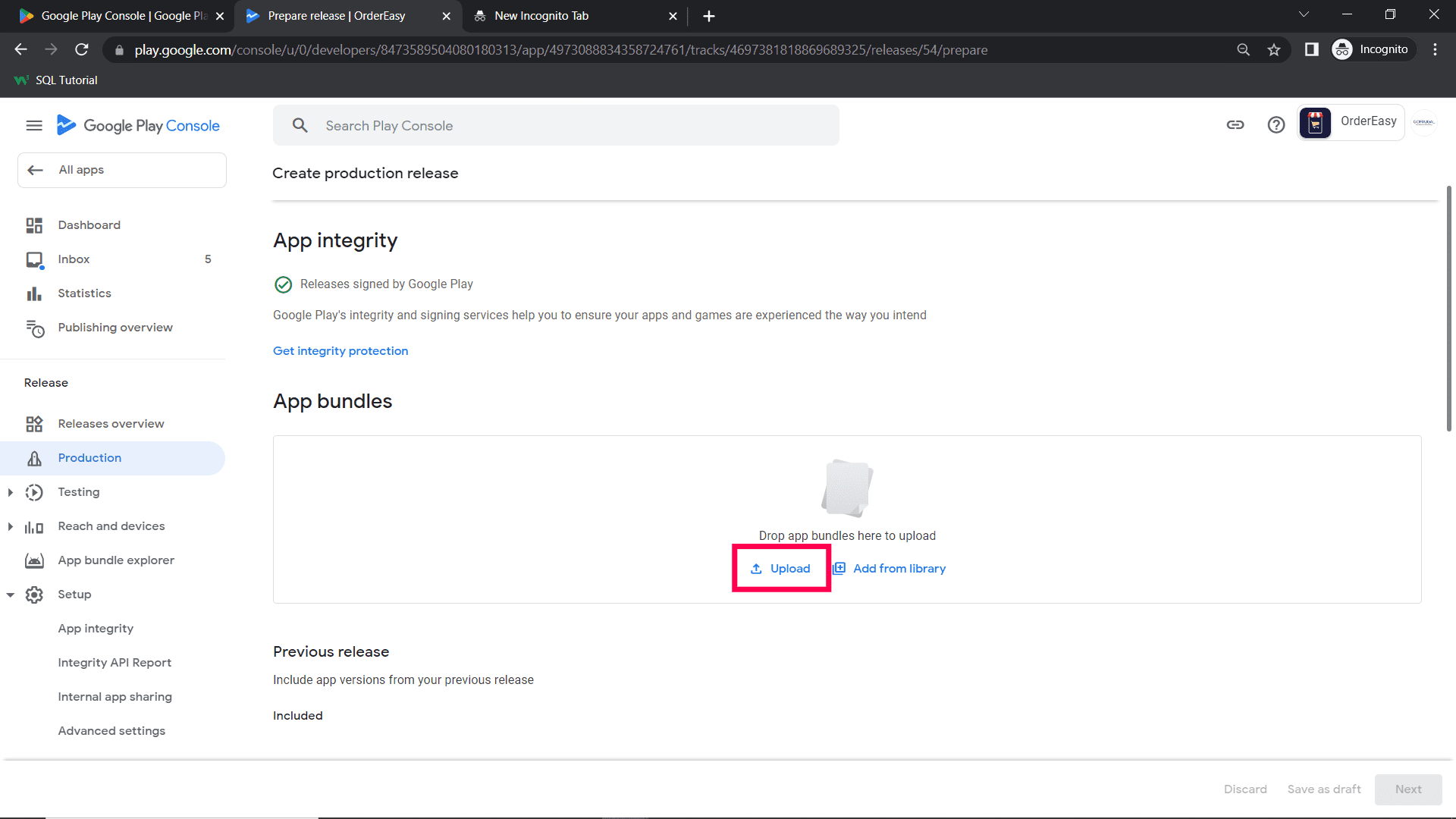Open Dashboard from sidebar icon
The width and height of the screenshot is (1456, 819).
click(34, 225)
